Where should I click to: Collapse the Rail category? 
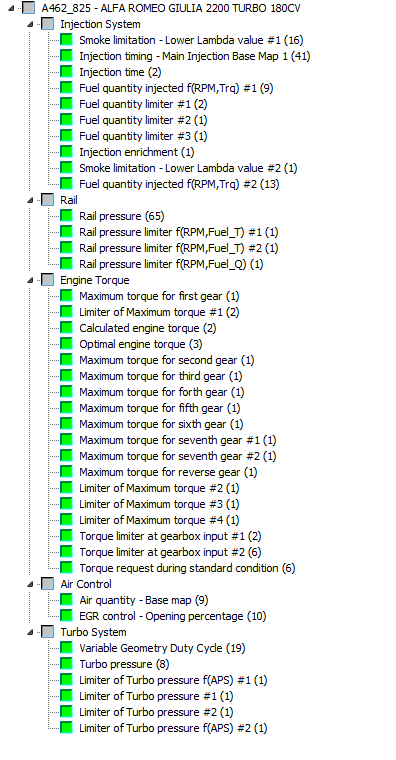31,200
